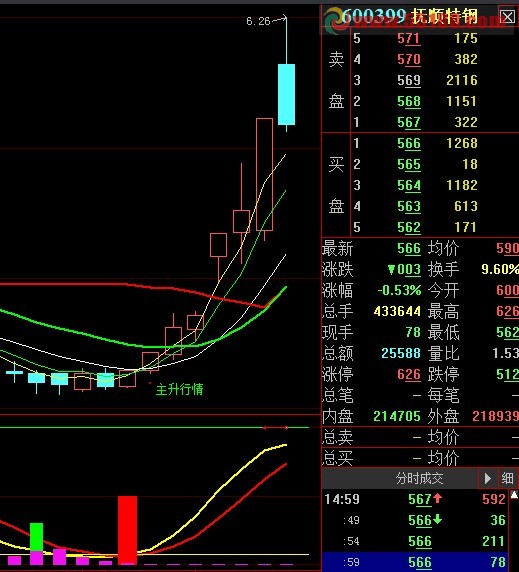Click 外盘 value 218939

pos(496,416)
